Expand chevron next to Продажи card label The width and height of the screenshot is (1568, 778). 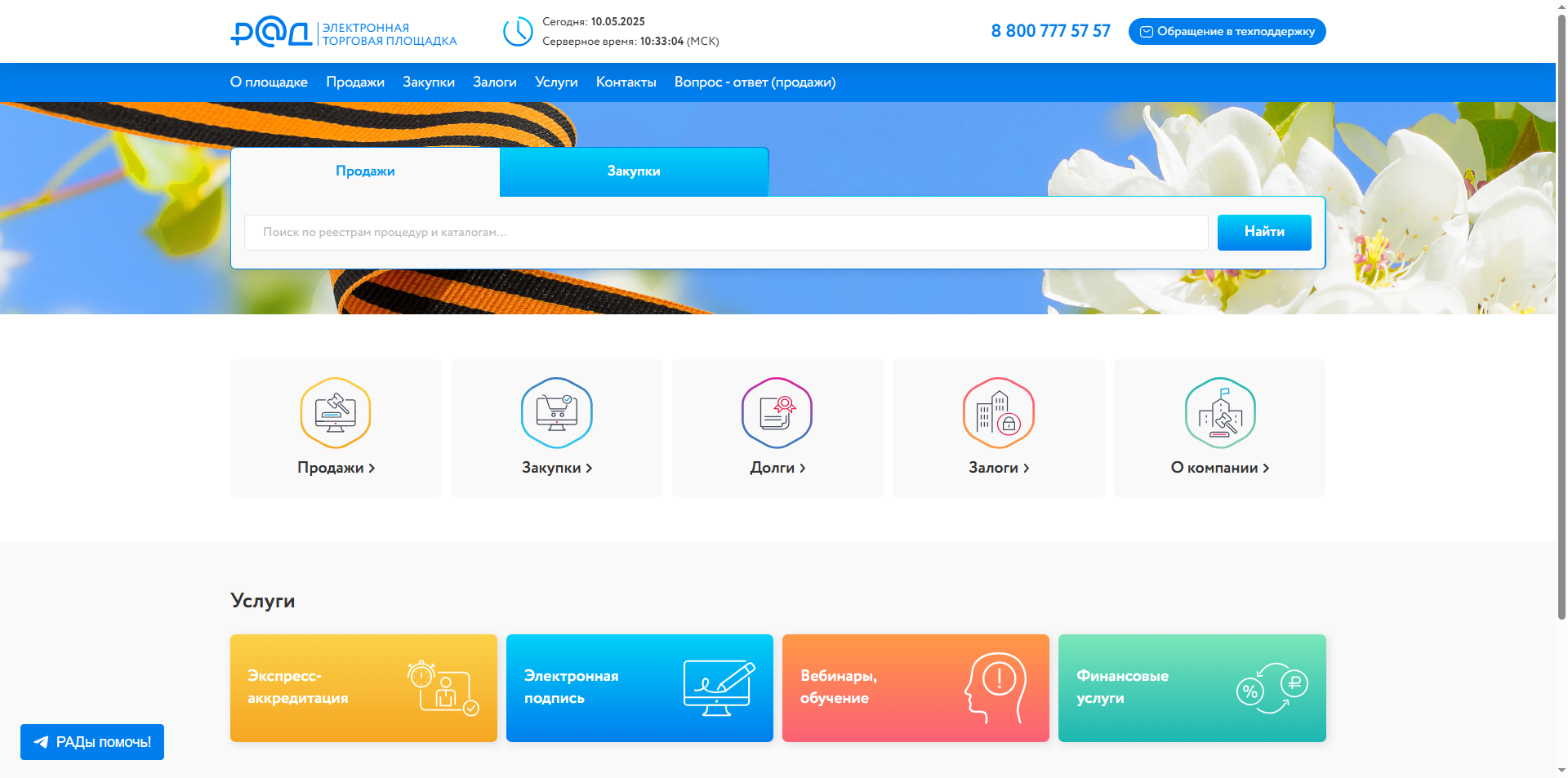pos(372,469)
